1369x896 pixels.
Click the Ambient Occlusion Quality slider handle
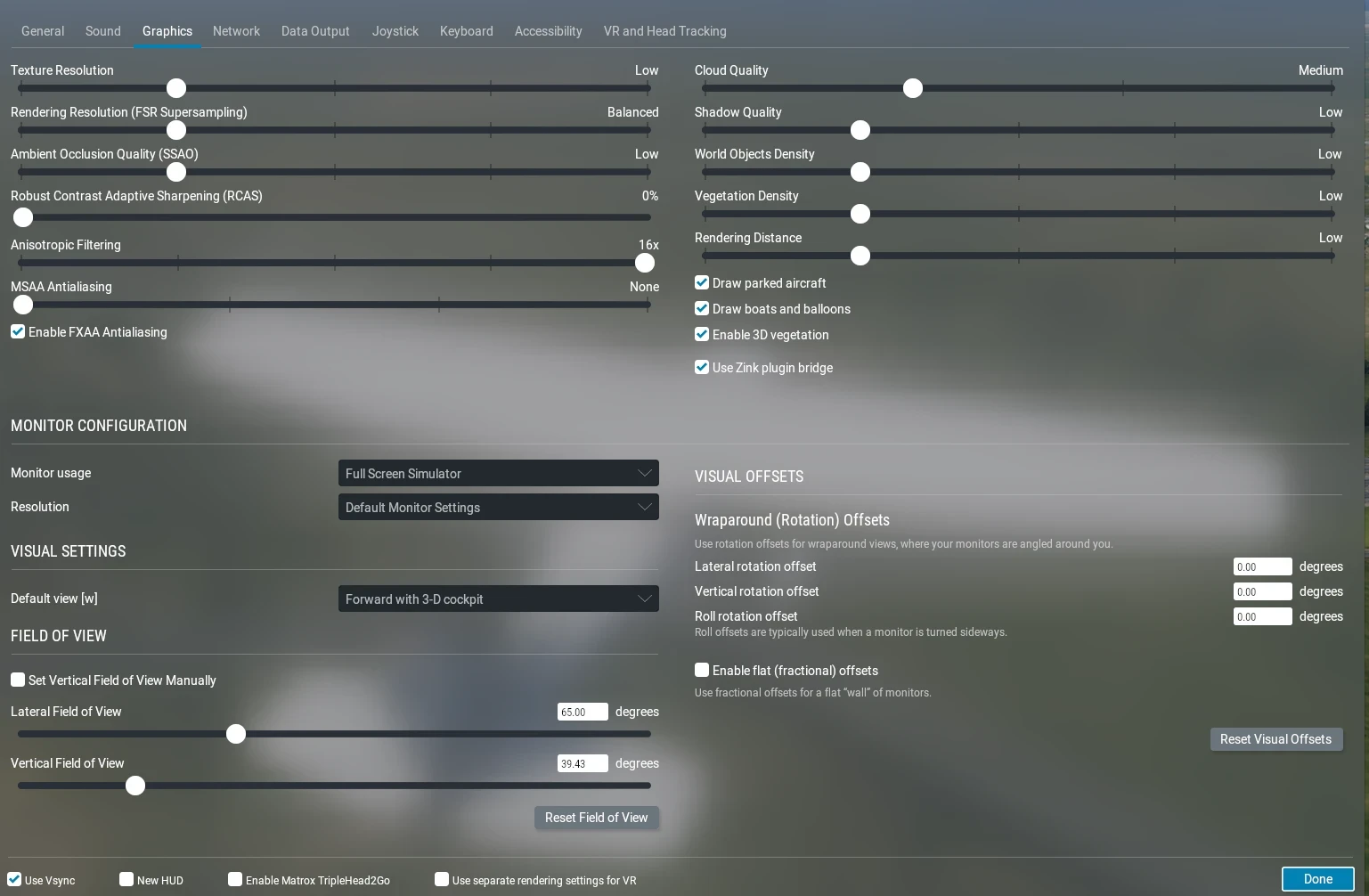[x=176, y=172]
